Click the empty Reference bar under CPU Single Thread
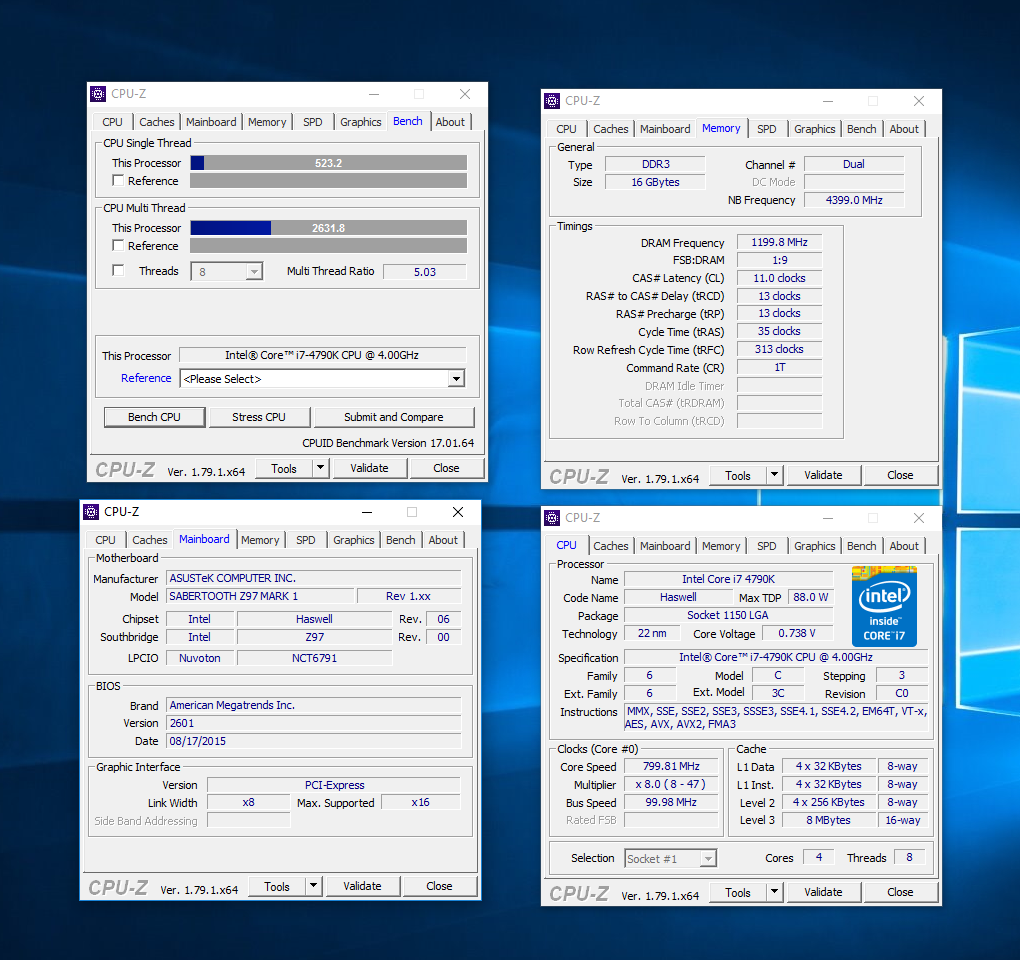 tap(329, 181)
